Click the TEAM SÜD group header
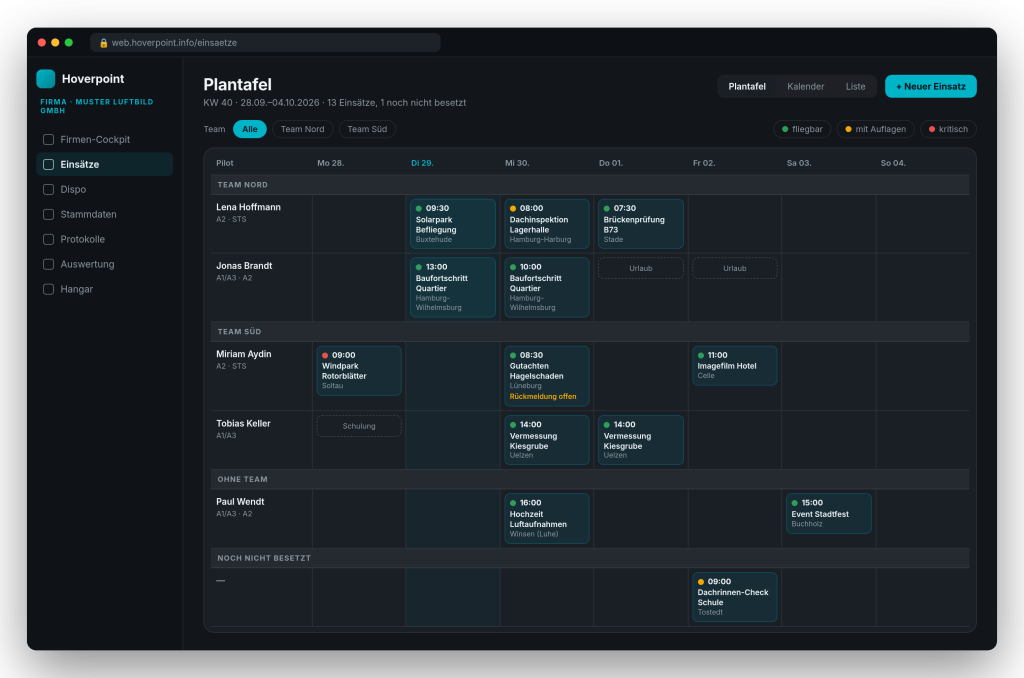Image resolution: width=1024 pixels, height=678 pixels. [x=590, y=332]
